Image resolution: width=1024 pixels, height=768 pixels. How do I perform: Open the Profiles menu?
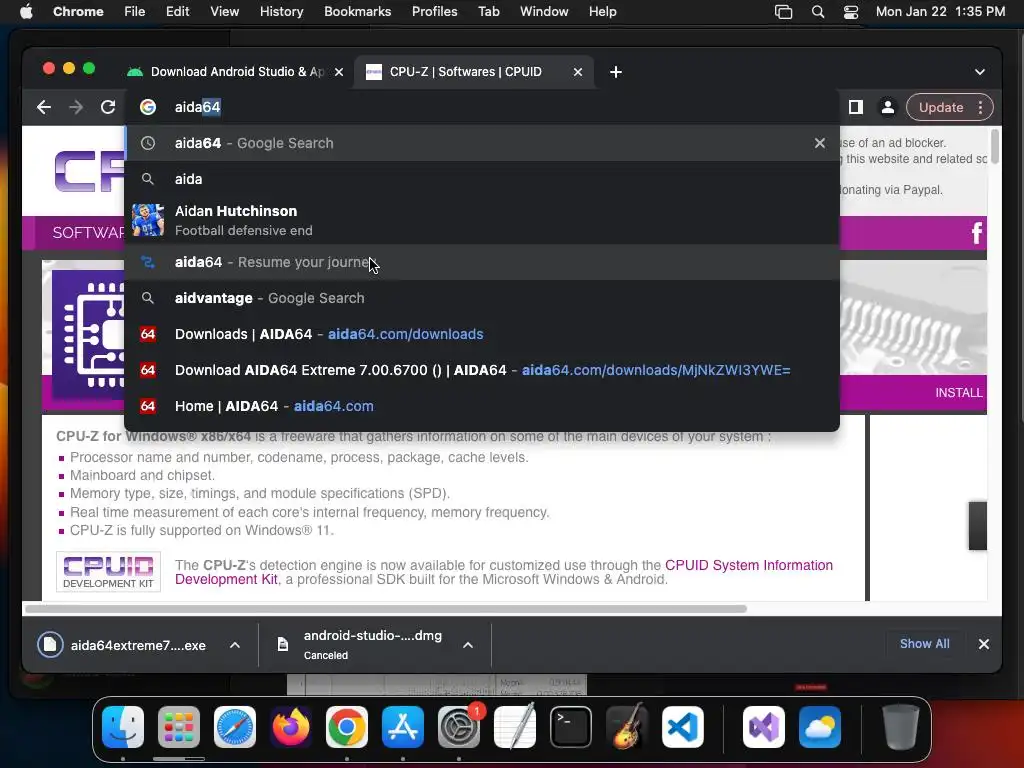(434, 12)
